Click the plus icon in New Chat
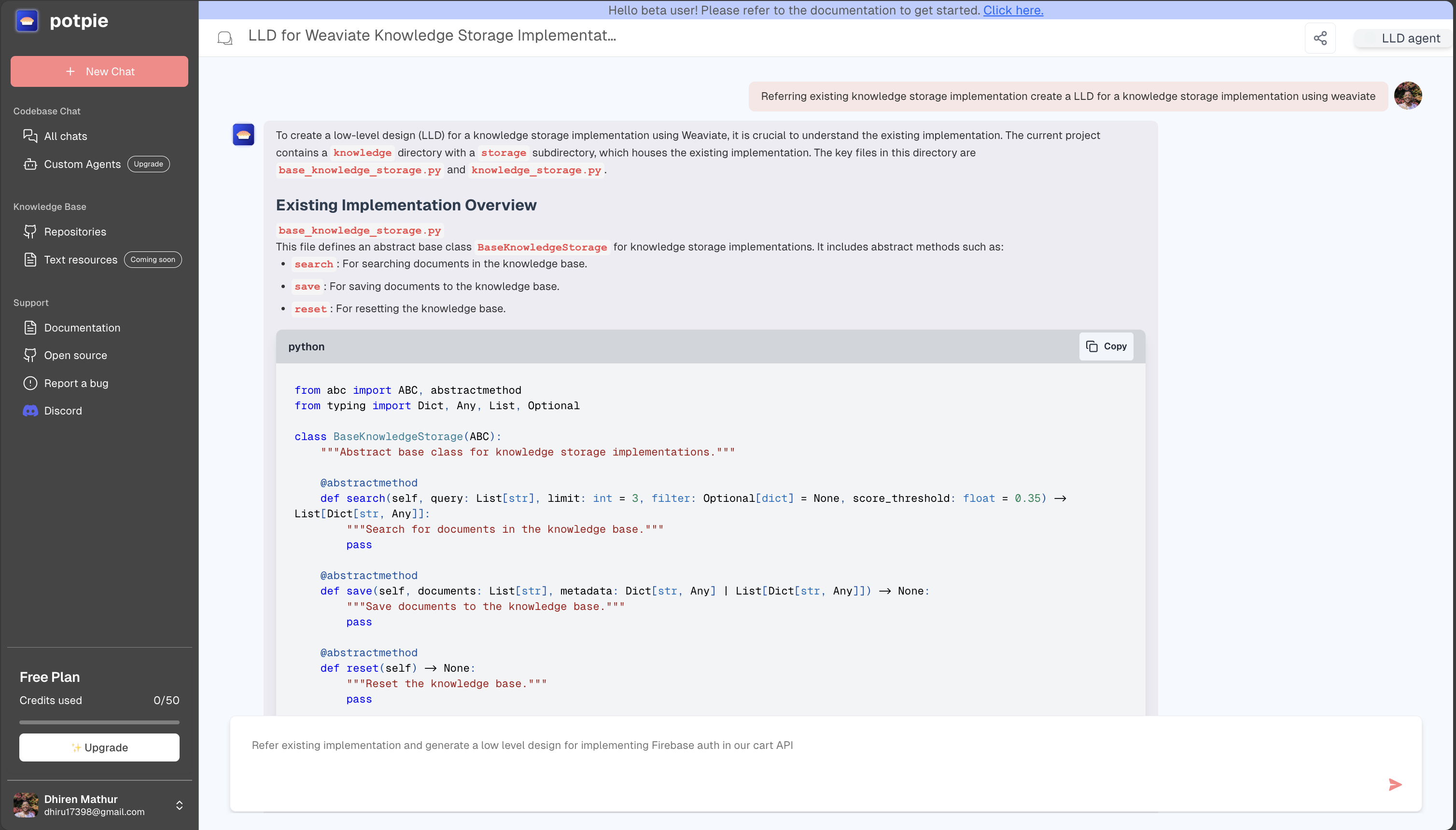Viewport: 1456px width, 830px height. (70, 71)
